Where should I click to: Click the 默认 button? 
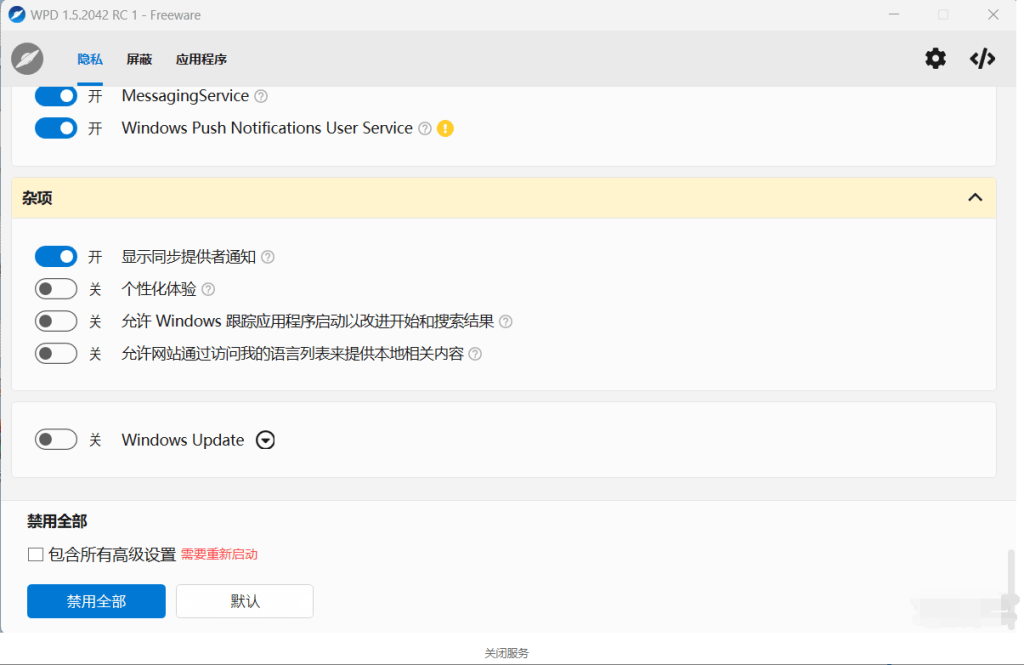click(x=245, y=601)
